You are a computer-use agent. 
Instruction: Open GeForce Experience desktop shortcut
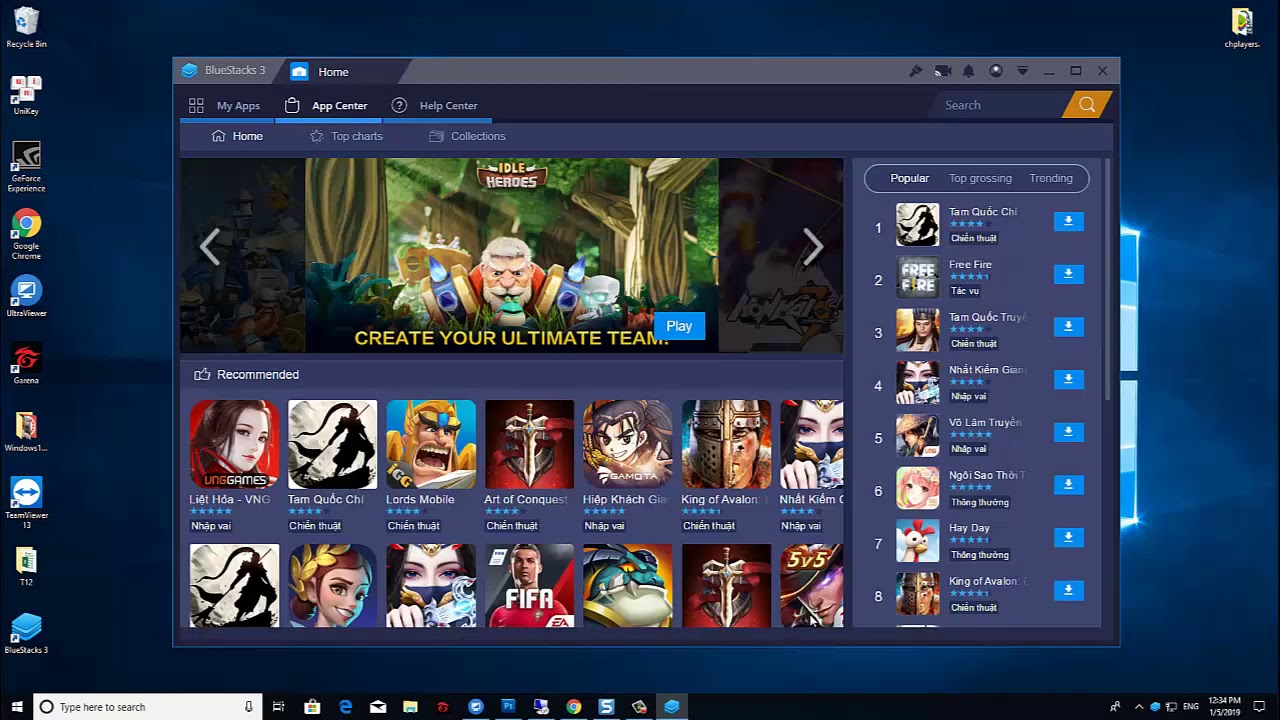pos(26,167)
